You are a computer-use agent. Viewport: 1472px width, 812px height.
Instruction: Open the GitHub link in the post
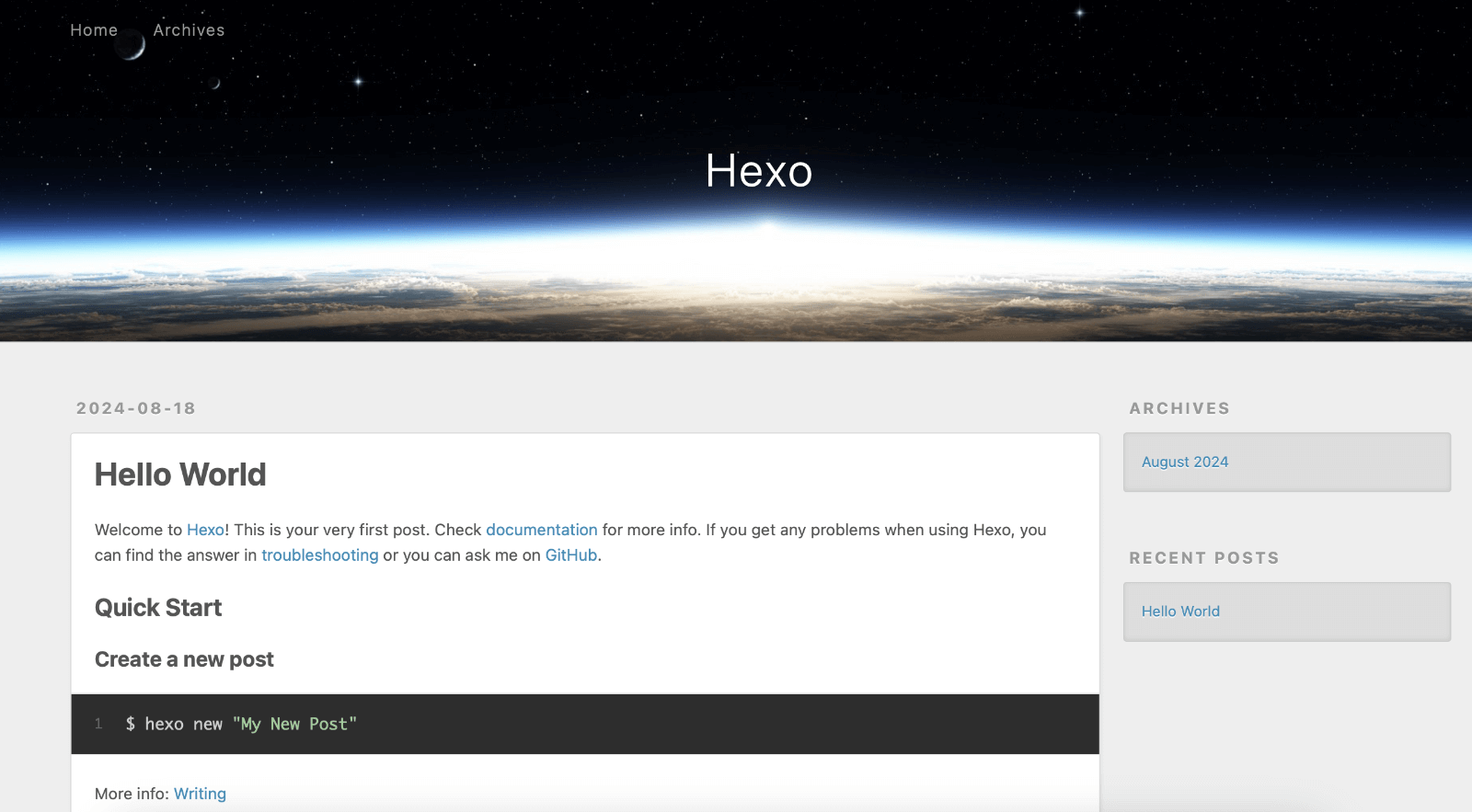(x=570, y=555)
